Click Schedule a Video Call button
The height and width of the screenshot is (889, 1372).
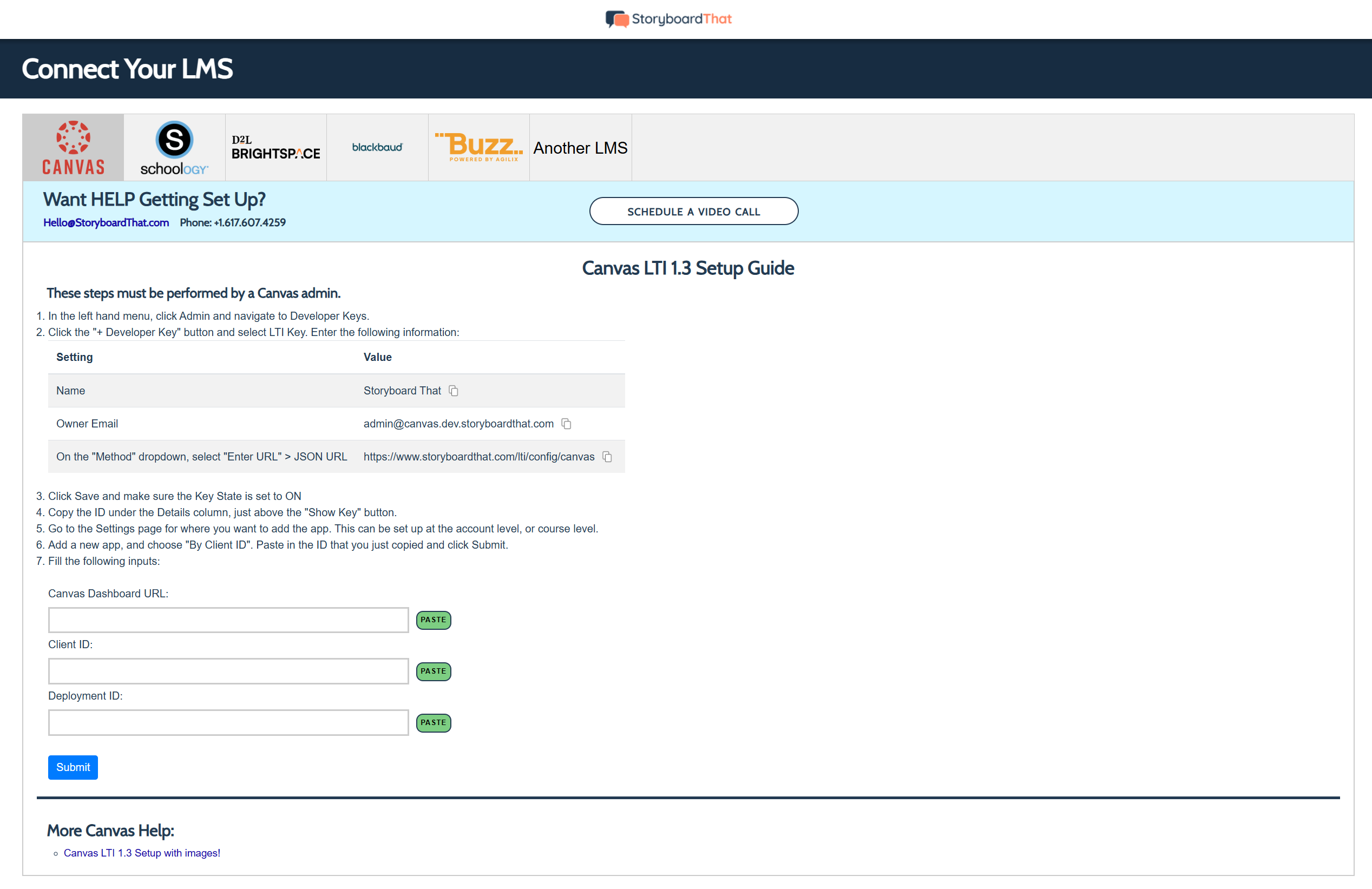coord(693,212)
